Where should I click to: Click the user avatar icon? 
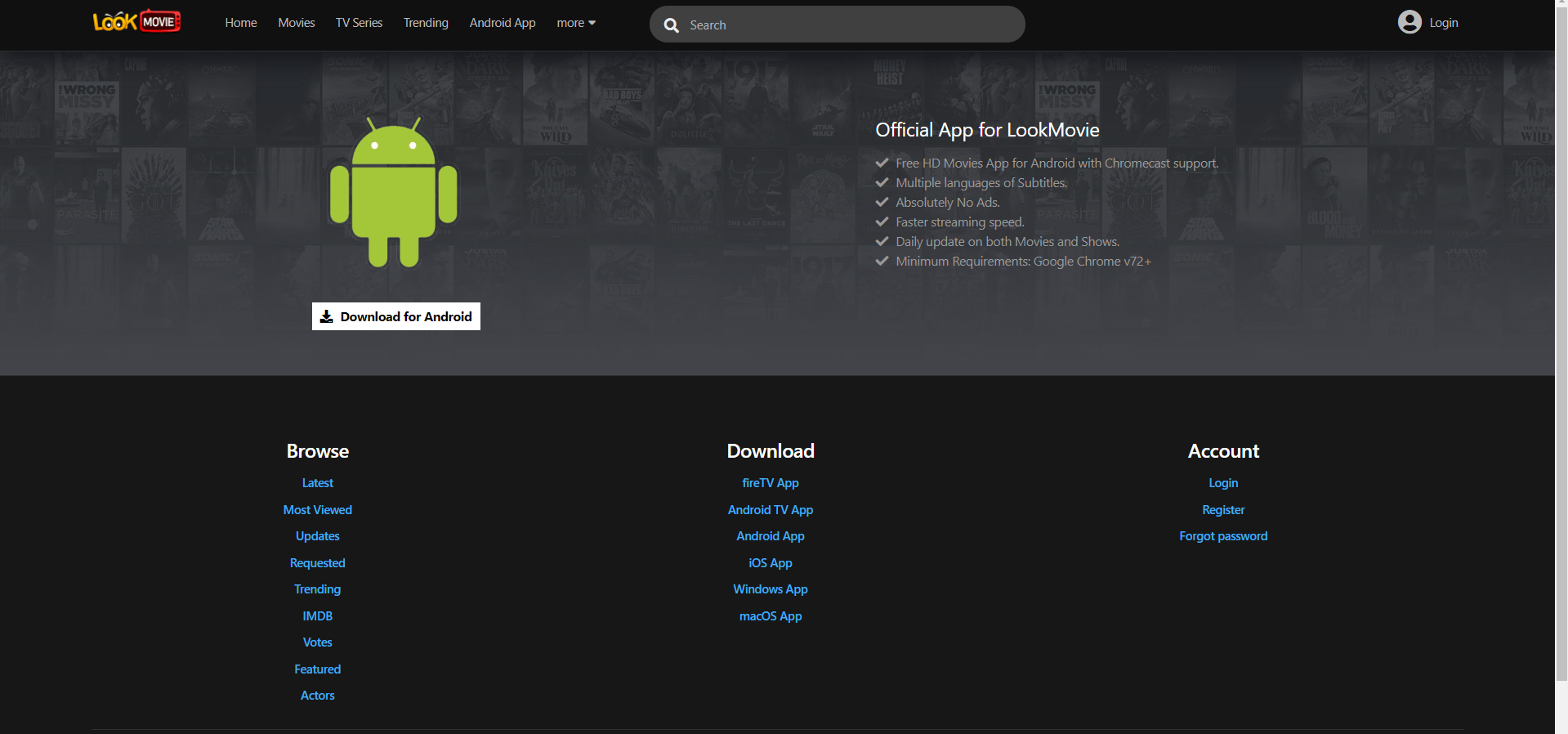pyautogui.click(x=1409, y=22)
